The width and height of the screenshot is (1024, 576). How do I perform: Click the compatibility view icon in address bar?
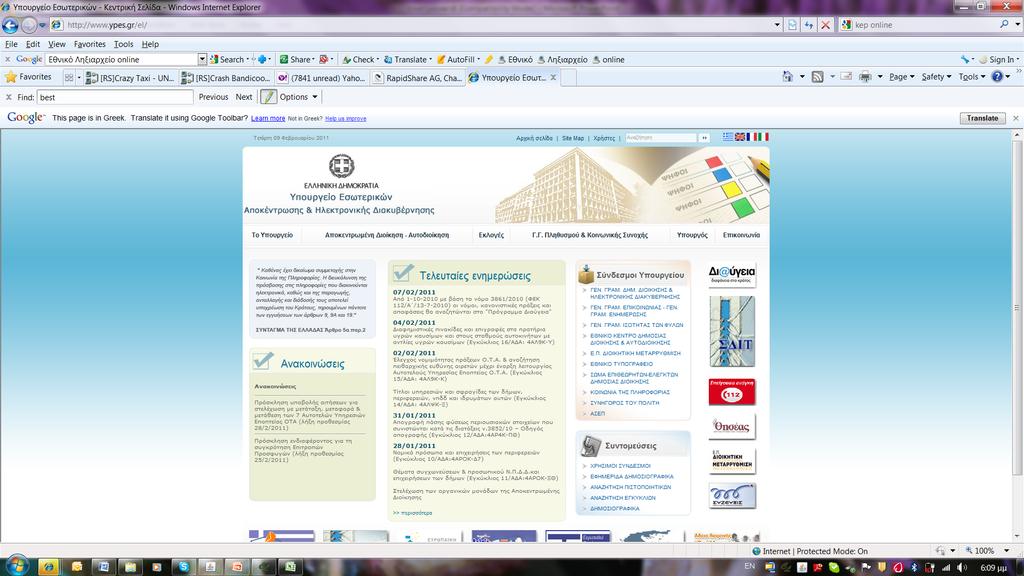point(792,25)
